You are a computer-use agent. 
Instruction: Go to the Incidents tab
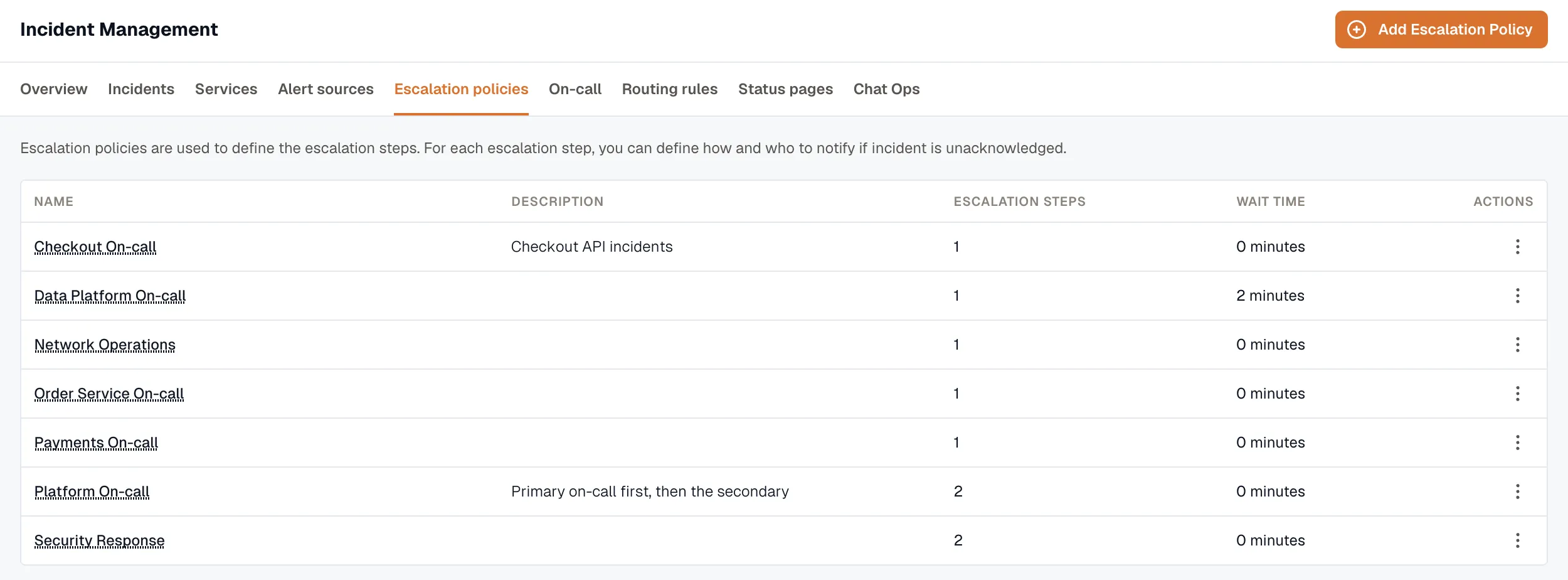[x=141, y=89]
